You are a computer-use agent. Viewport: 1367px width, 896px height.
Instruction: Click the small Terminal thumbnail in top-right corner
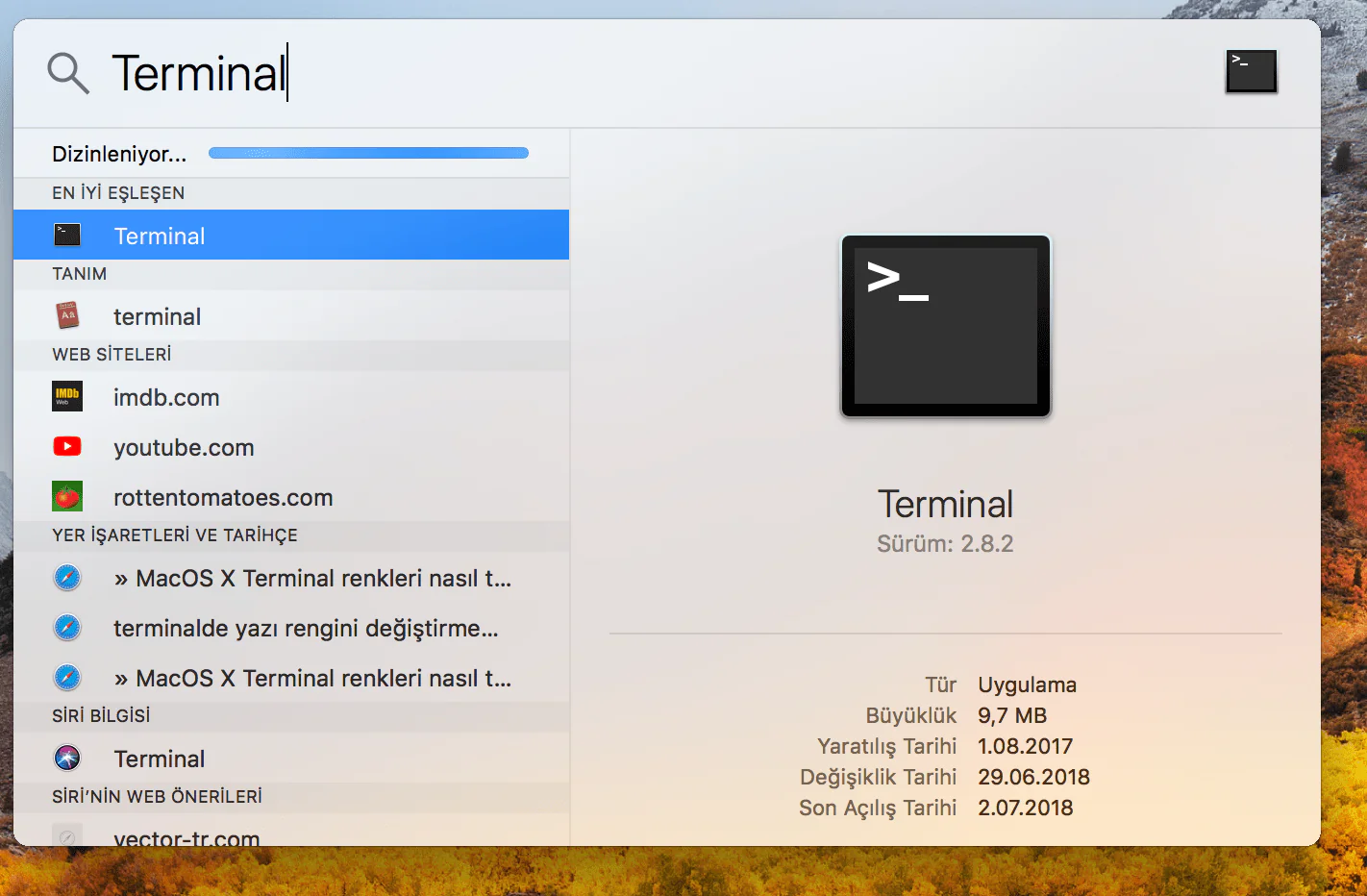point(1251,70)
